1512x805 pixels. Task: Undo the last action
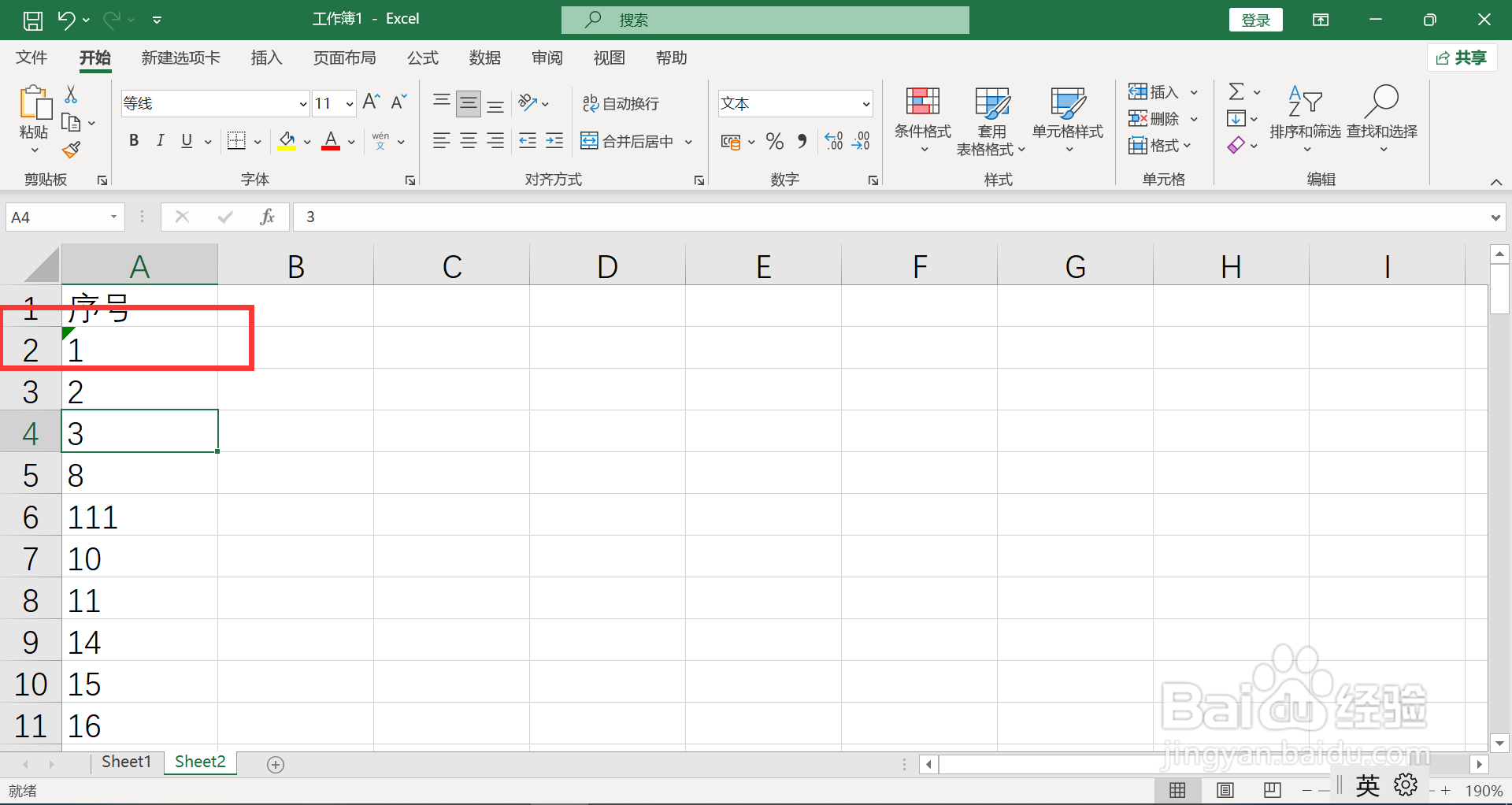coord(67,20)
